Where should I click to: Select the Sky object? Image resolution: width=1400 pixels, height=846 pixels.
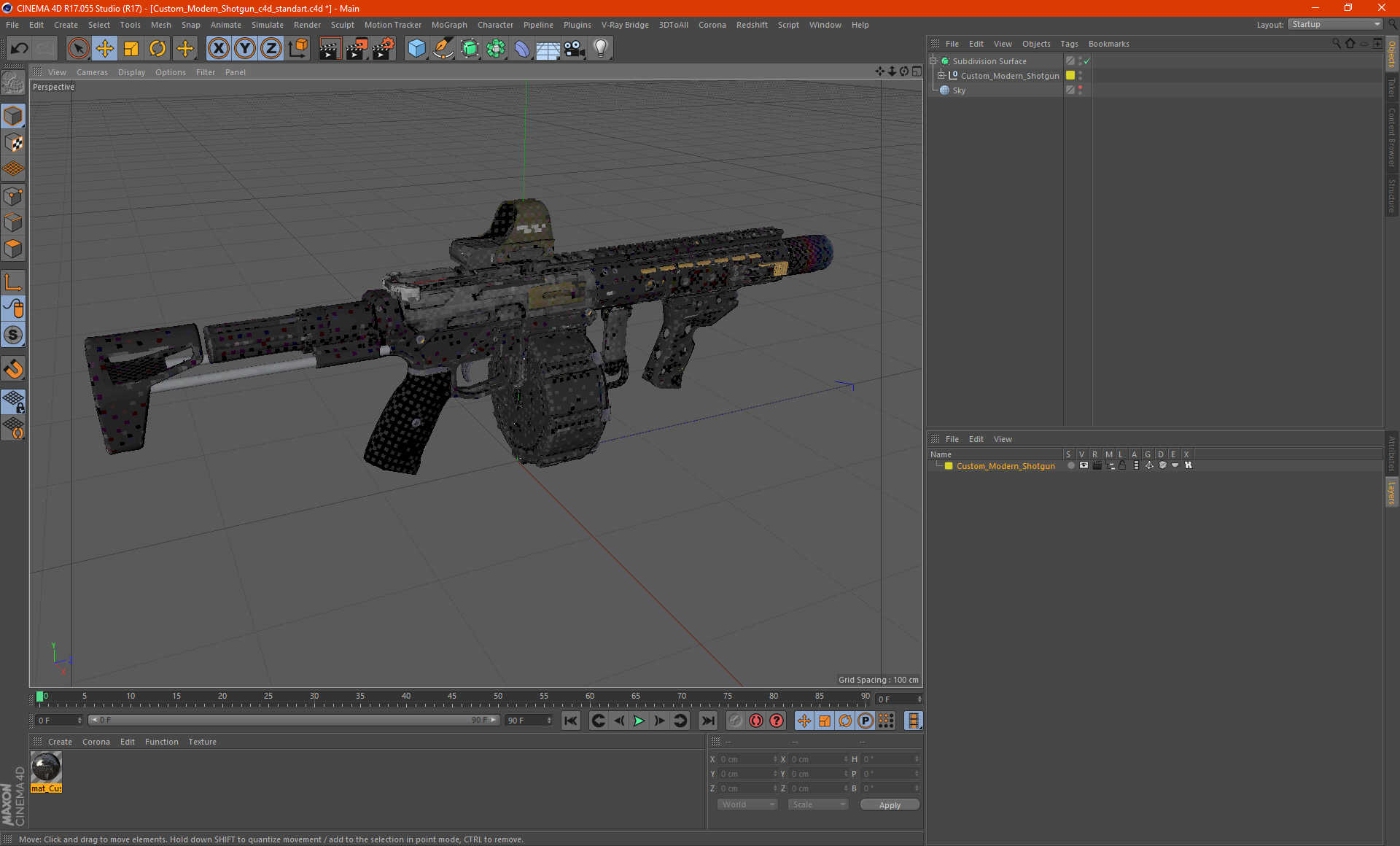959,90
